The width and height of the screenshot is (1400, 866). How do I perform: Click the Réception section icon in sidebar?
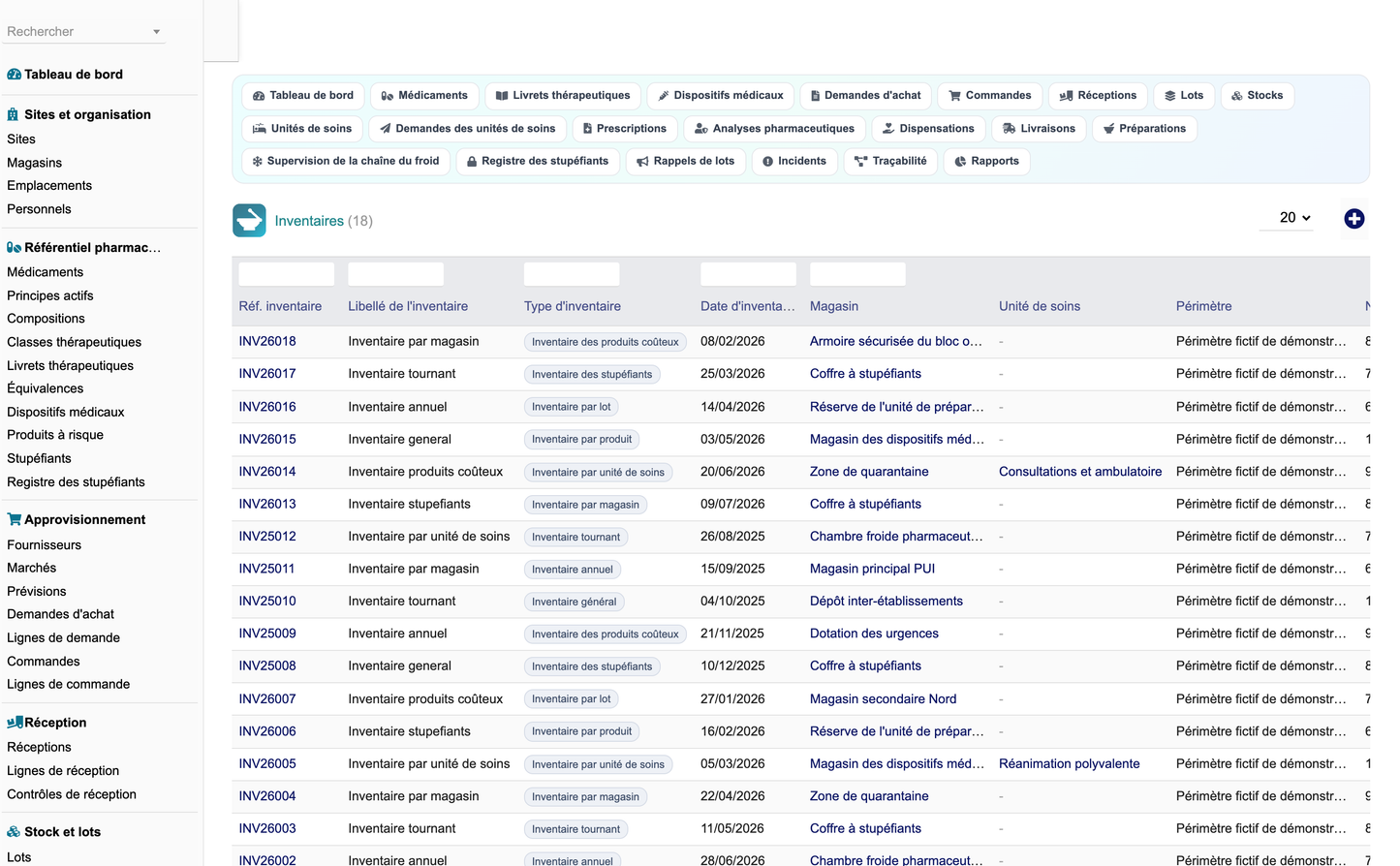(x=15, y=723)
